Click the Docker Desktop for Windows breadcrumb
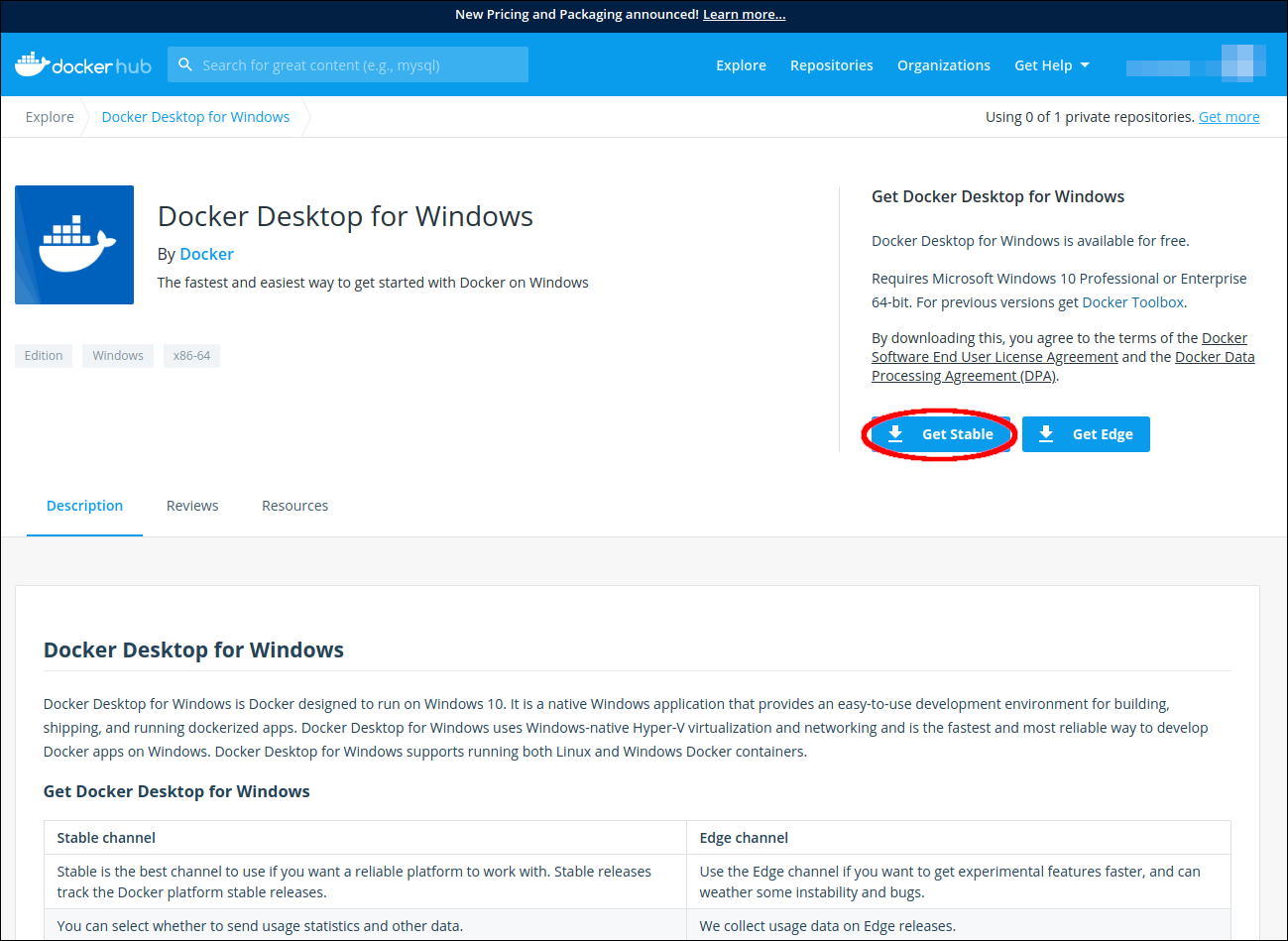Screen dimensions: 1288x941 (x=196, y=117)
